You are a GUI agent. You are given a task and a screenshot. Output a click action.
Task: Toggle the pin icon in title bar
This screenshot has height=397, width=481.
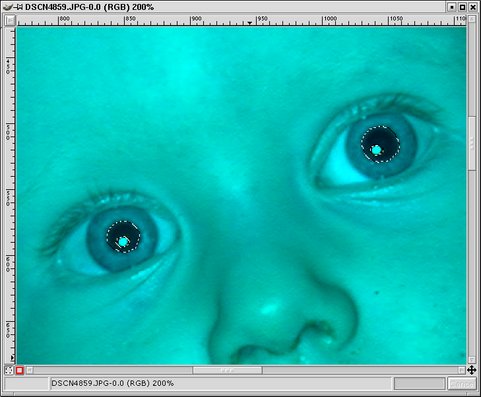[19, 7]
